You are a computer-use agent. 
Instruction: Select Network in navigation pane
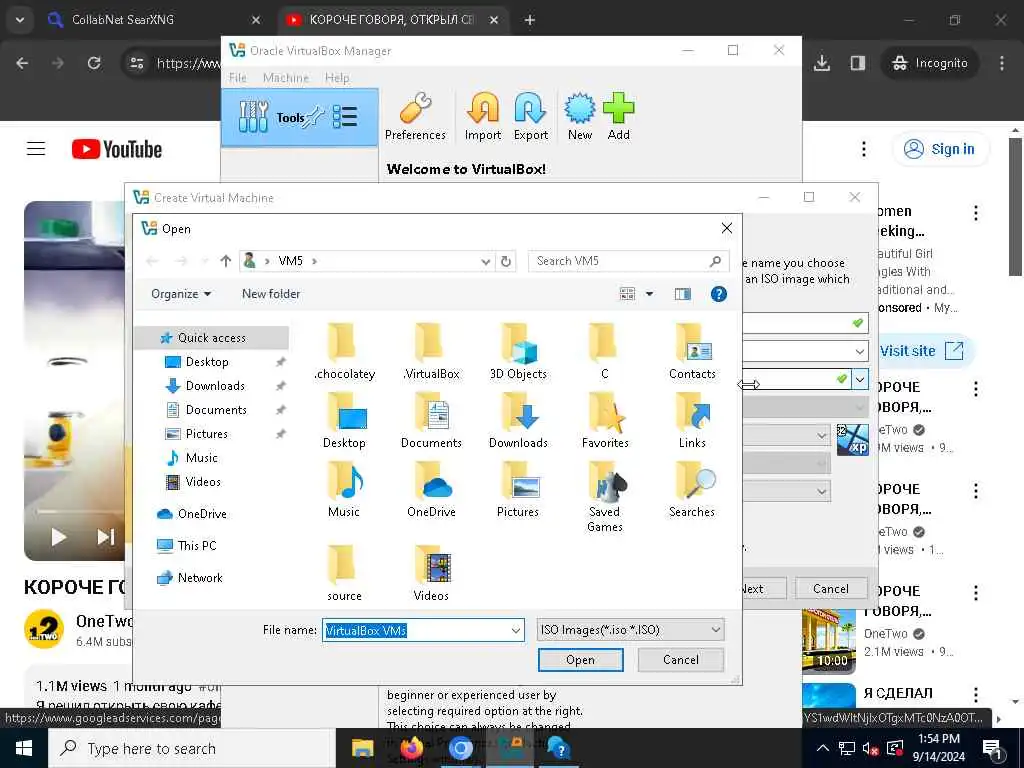(x=200, y=577)
